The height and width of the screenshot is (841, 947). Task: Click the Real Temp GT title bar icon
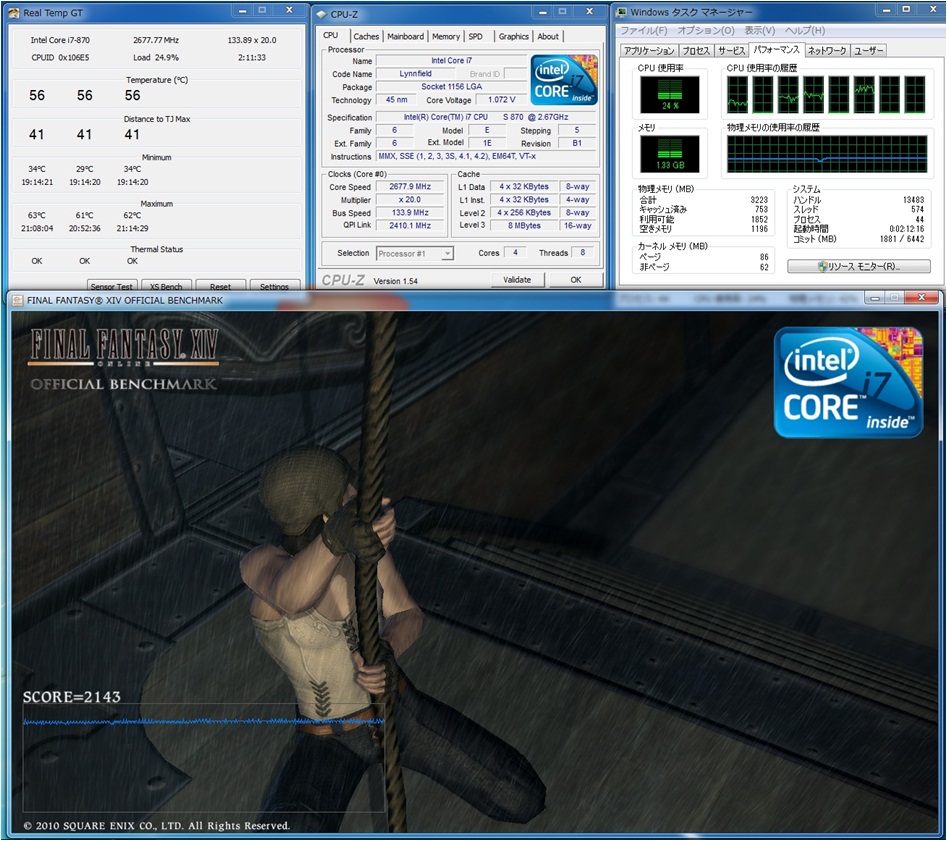tap(13, 12)
